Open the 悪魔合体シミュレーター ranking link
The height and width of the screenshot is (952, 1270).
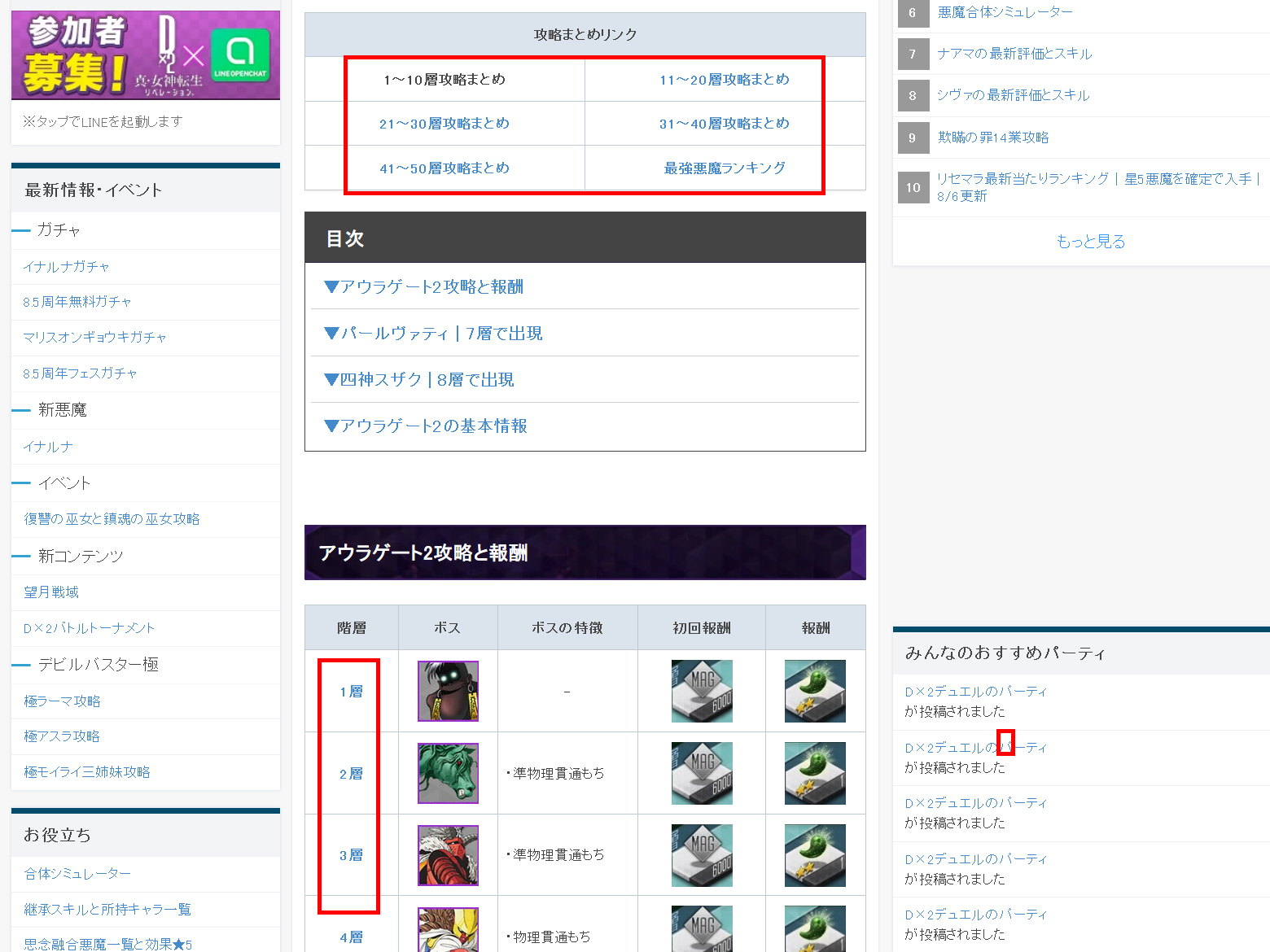tap(1005, 12)
